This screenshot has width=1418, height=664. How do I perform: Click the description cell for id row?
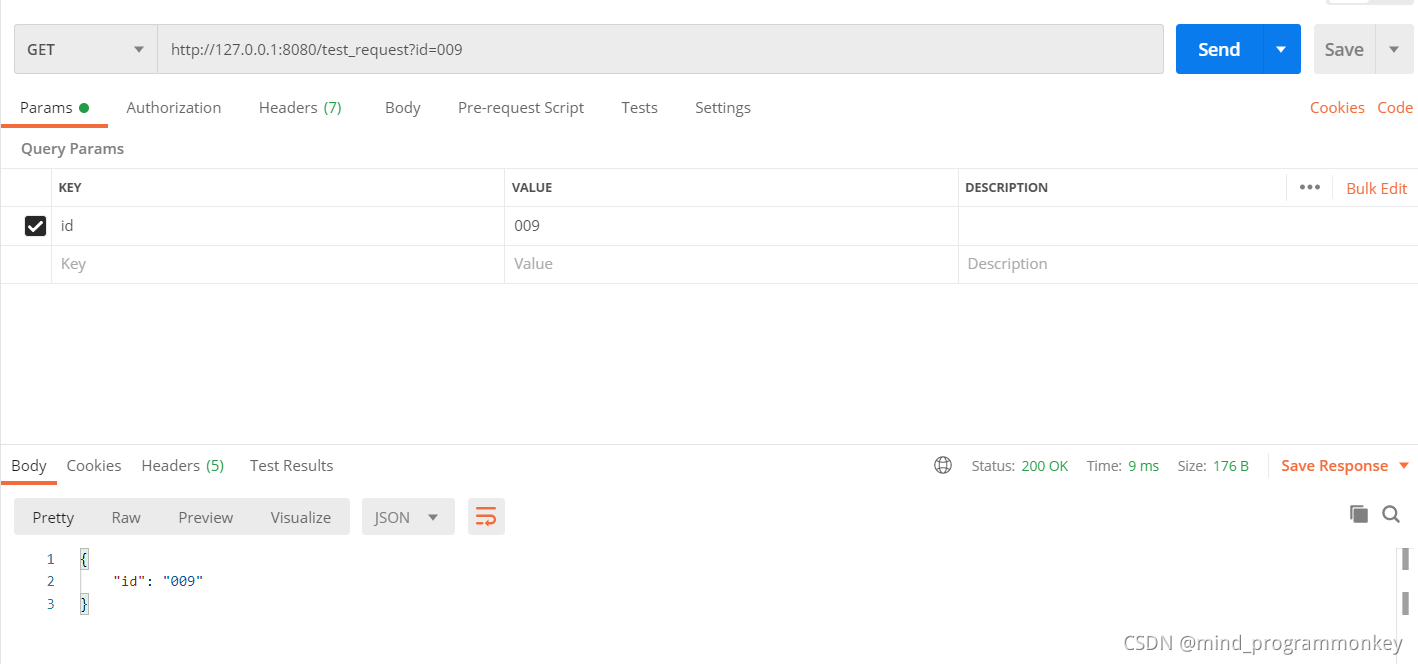tap(1188, 226)
